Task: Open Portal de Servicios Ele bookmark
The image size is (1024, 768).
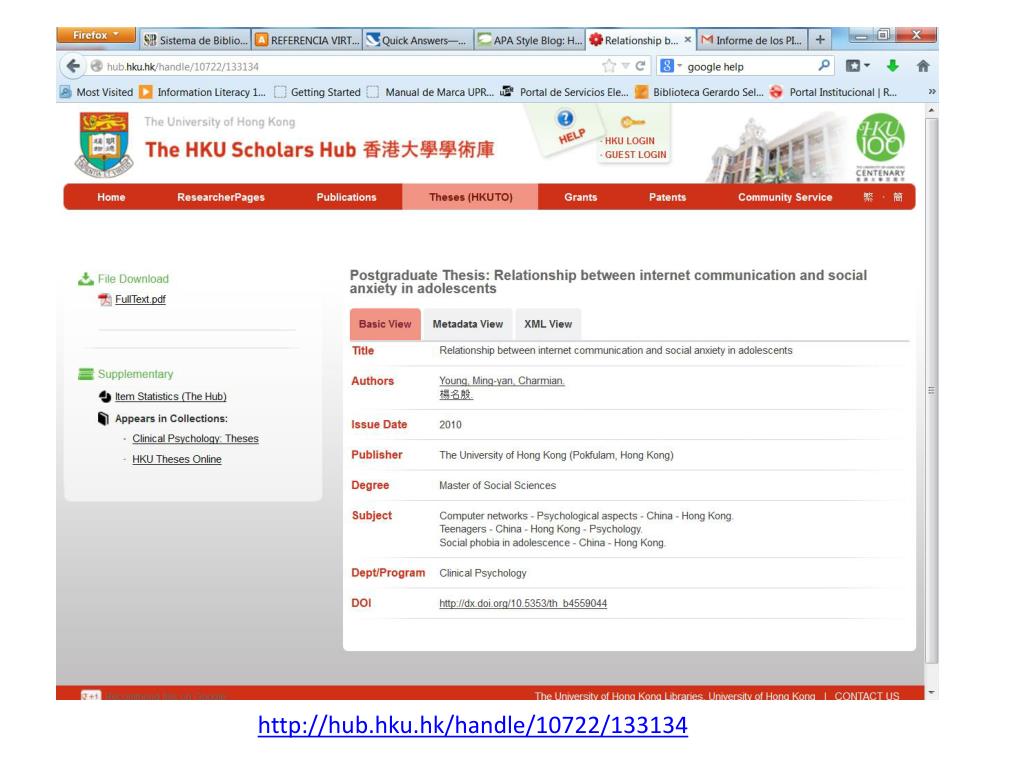Action: (565, 92)
